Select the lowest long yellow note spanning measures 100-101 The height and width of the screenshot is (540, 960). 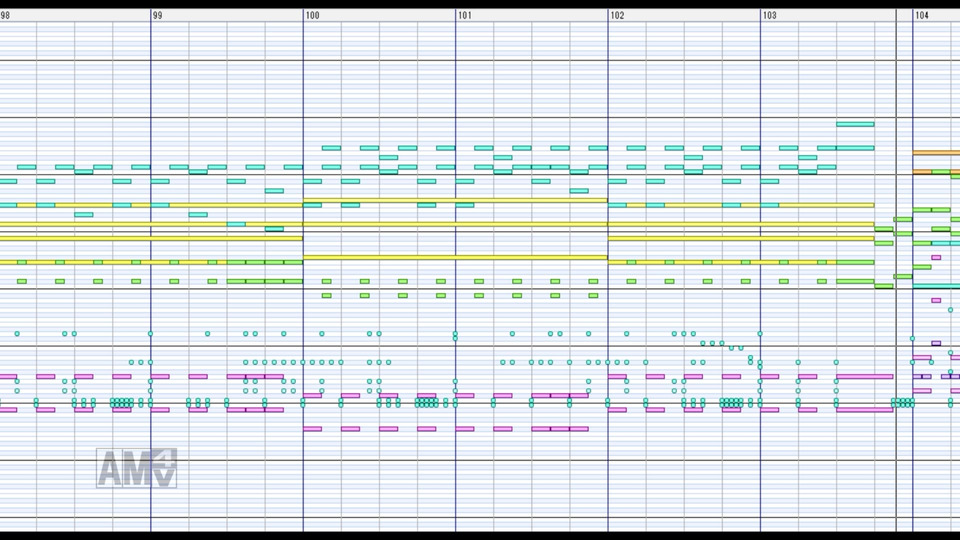pyautogui.click(x=455, y=257)
